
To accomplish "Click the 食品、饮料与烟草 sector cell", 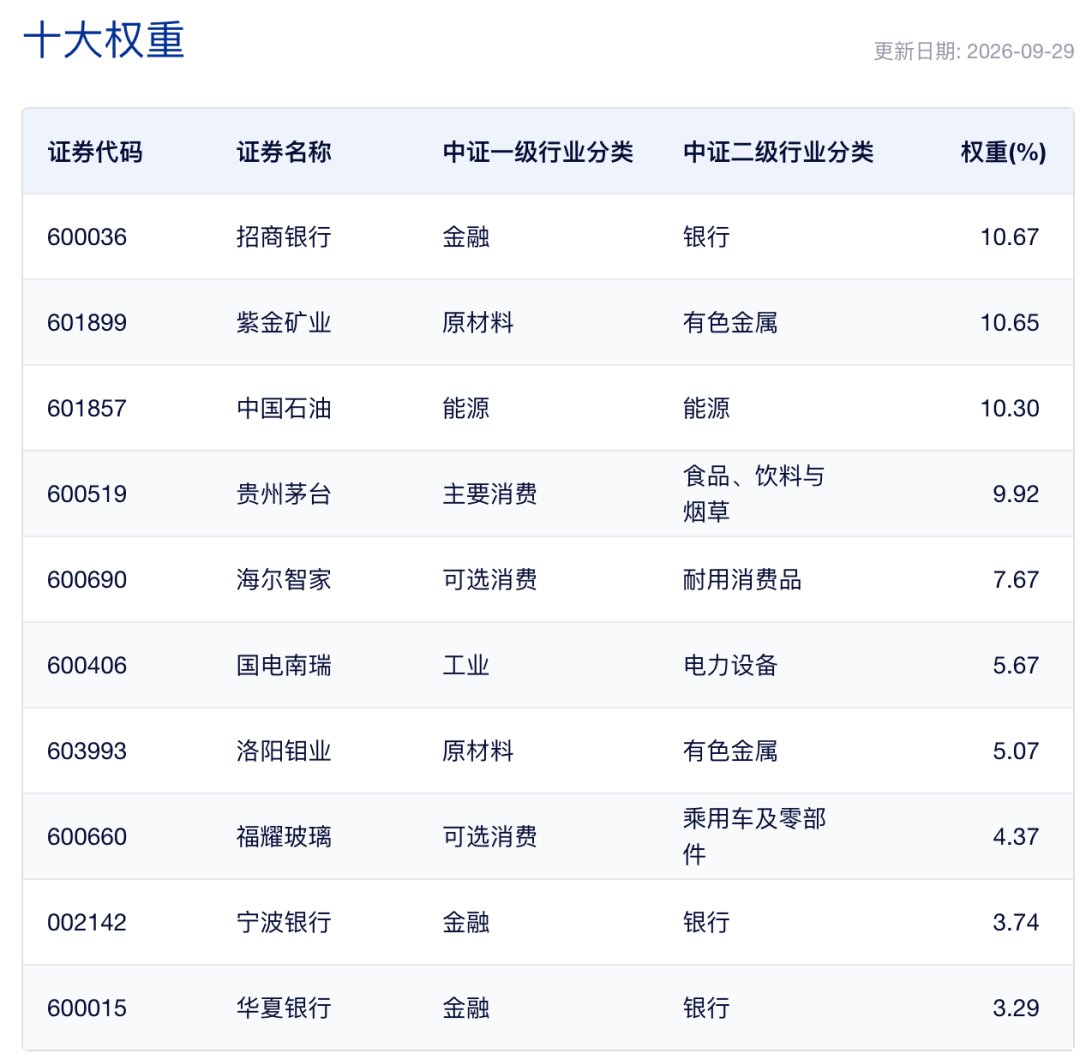I will (x=754, y=494).
